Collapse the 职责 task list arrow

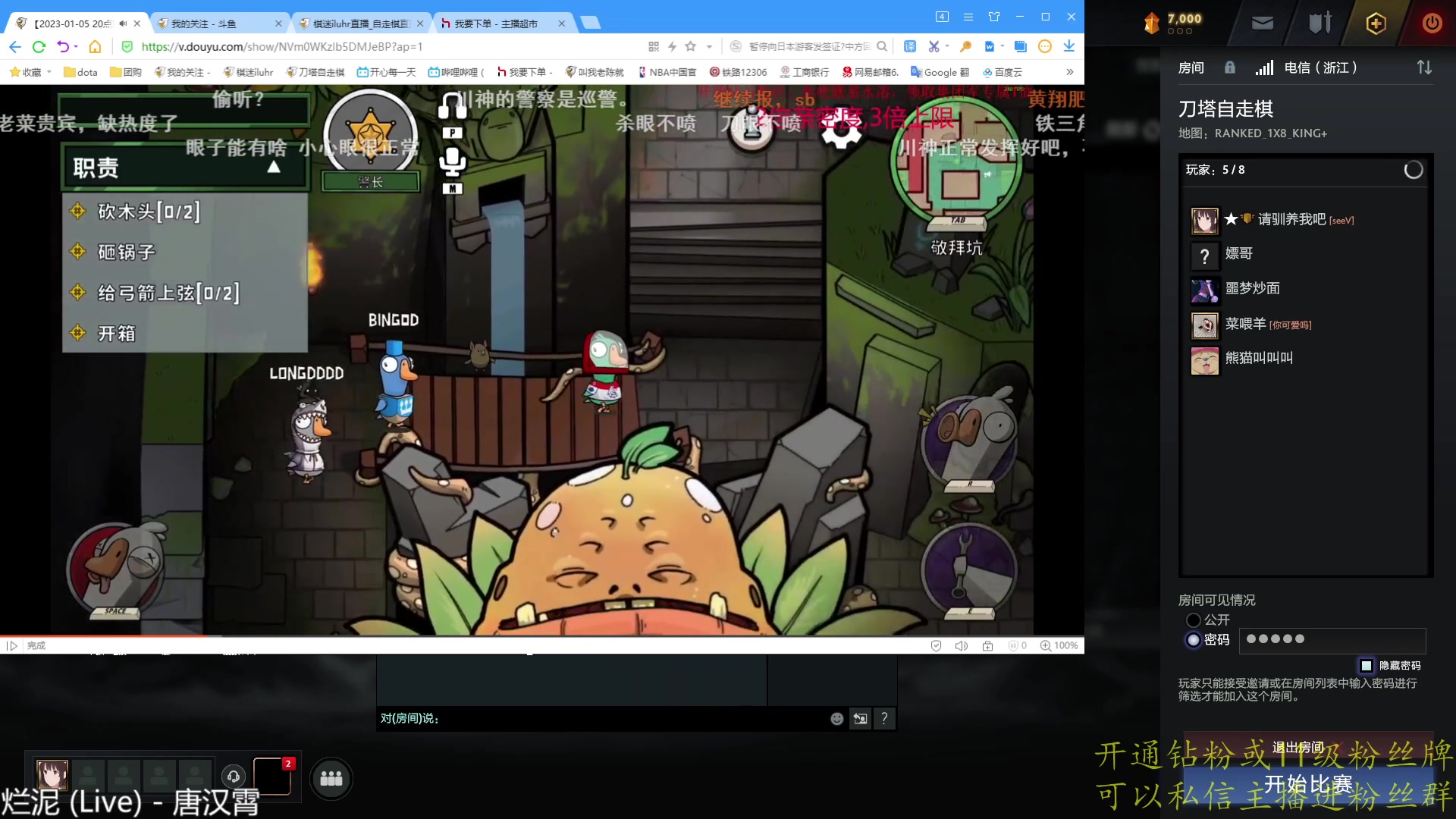point(274,168)
